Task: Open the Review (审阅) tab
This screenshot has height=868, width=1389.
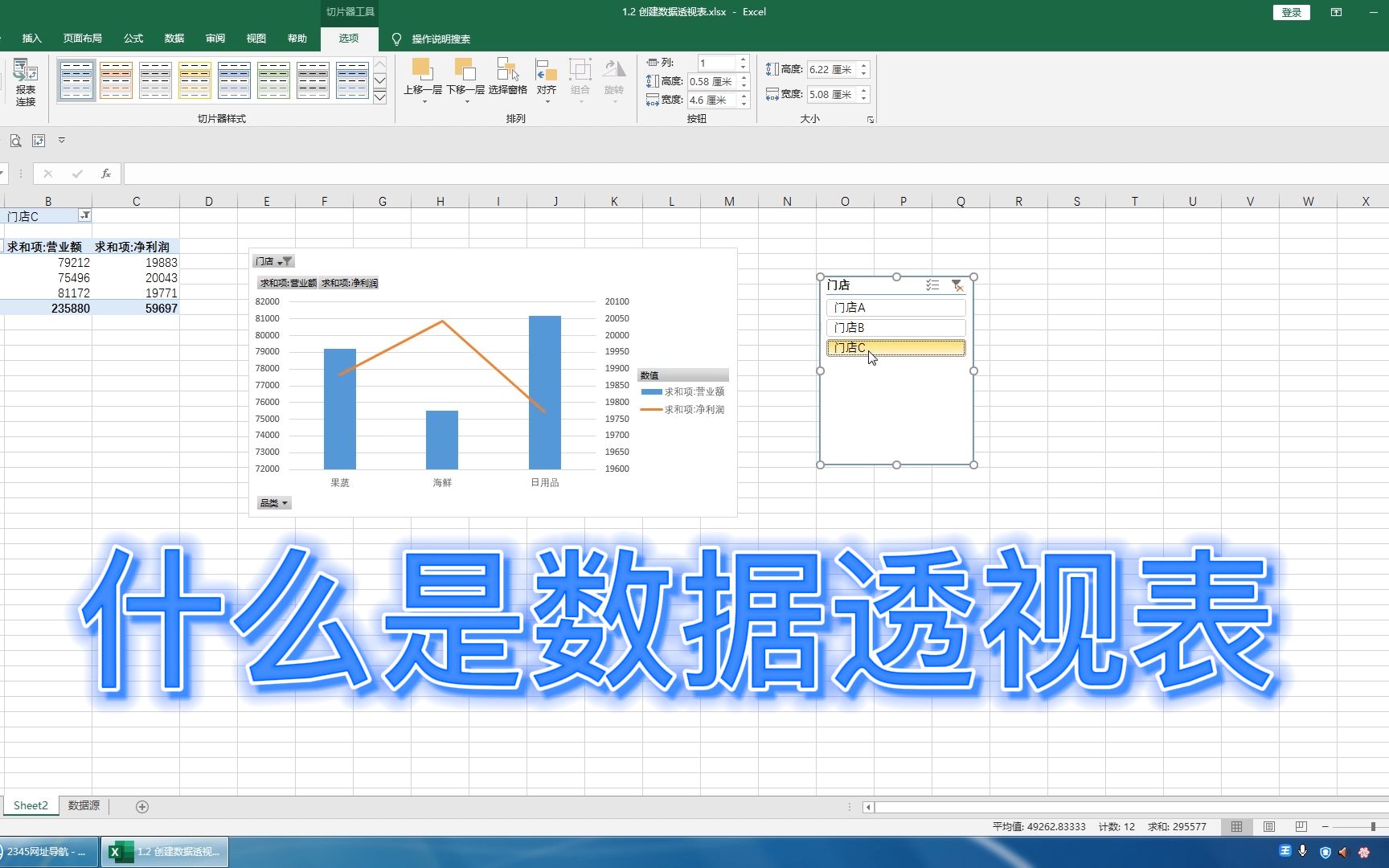Action: (215, 39)
